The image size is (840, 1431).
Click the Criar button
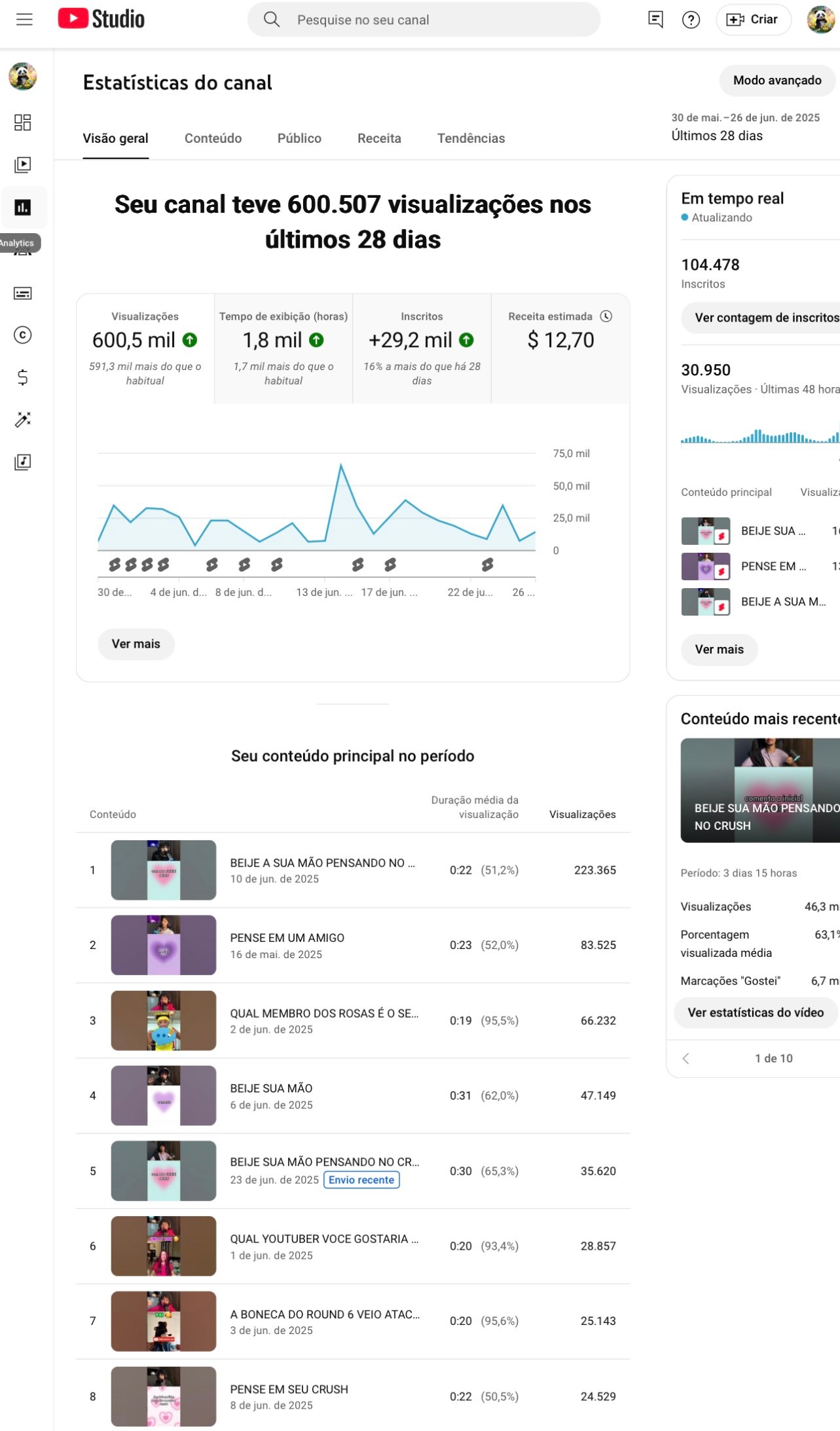coord(753,20)
